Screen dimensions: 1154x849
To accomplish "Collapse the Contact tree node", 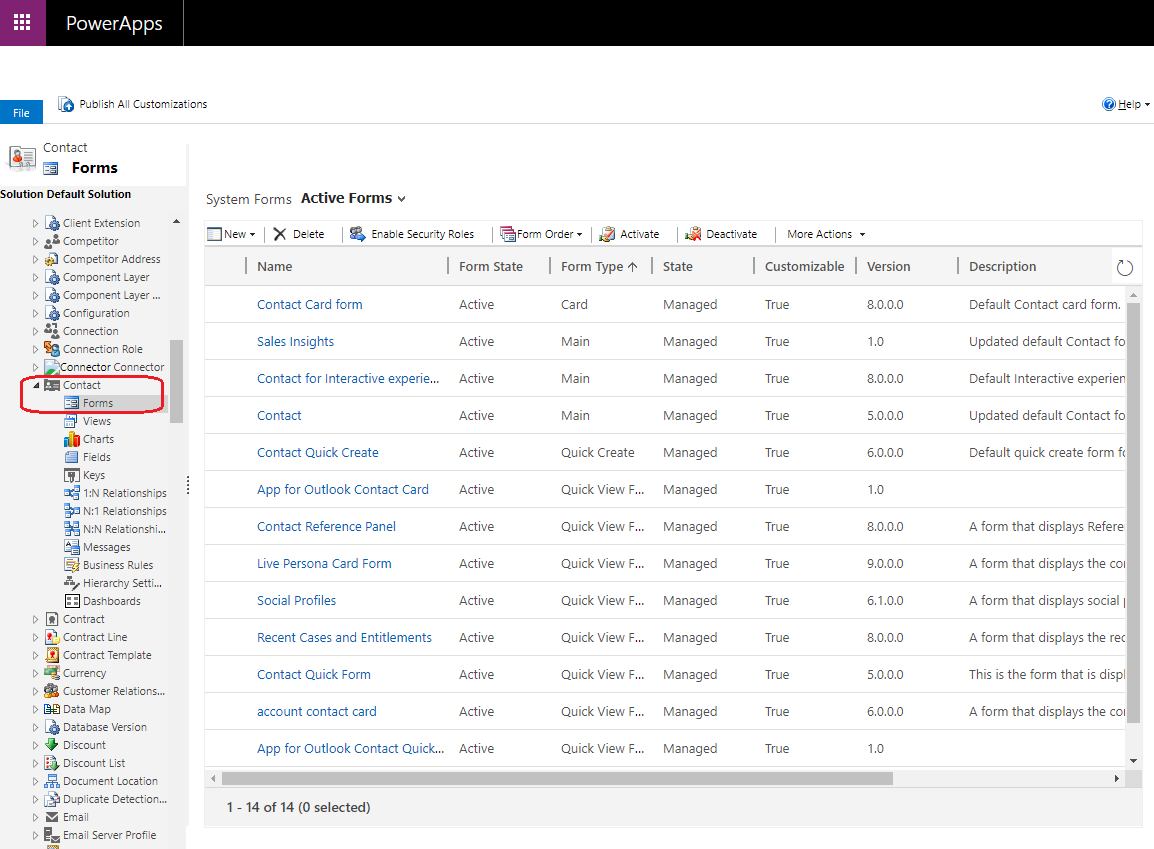I will tap(35, 385).
